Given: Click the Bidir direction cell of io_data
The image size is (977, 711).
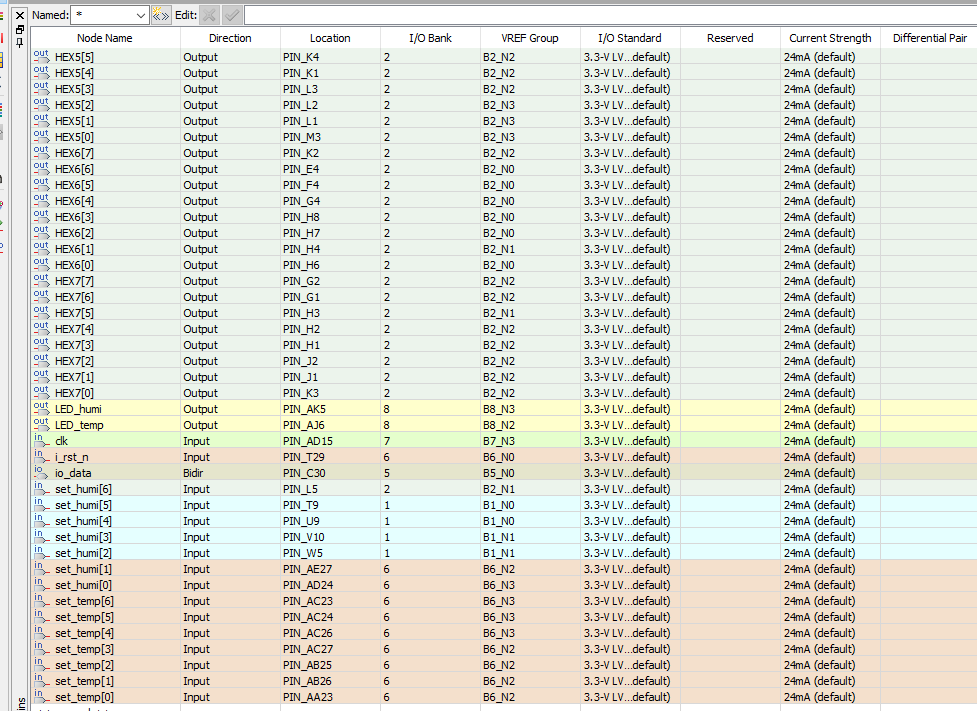Looking at the screenshot, I should [x=230, y=473].
